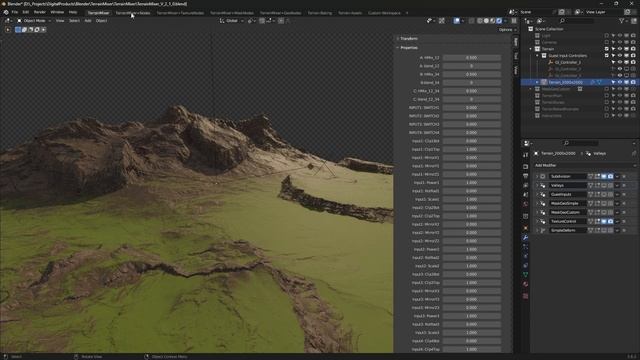Remove the Subdivision modifier with X

click(624, 176)
